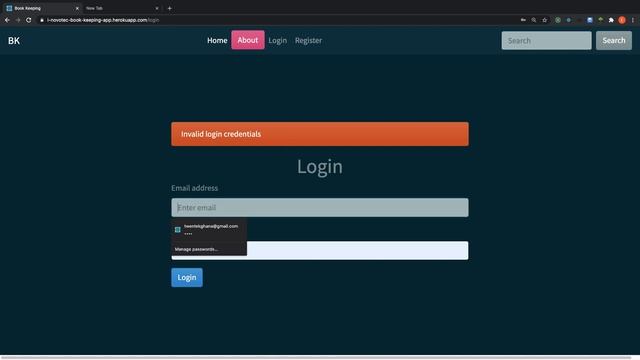Click the green circular extension icon
The image size is (640, 360).
[558, 20]
